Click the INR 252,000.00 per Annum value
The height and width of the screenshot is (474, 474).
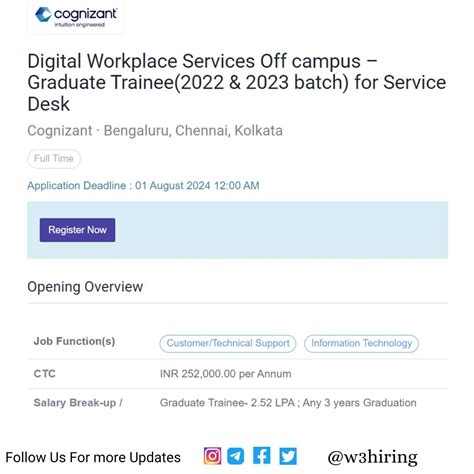point(226,374)
